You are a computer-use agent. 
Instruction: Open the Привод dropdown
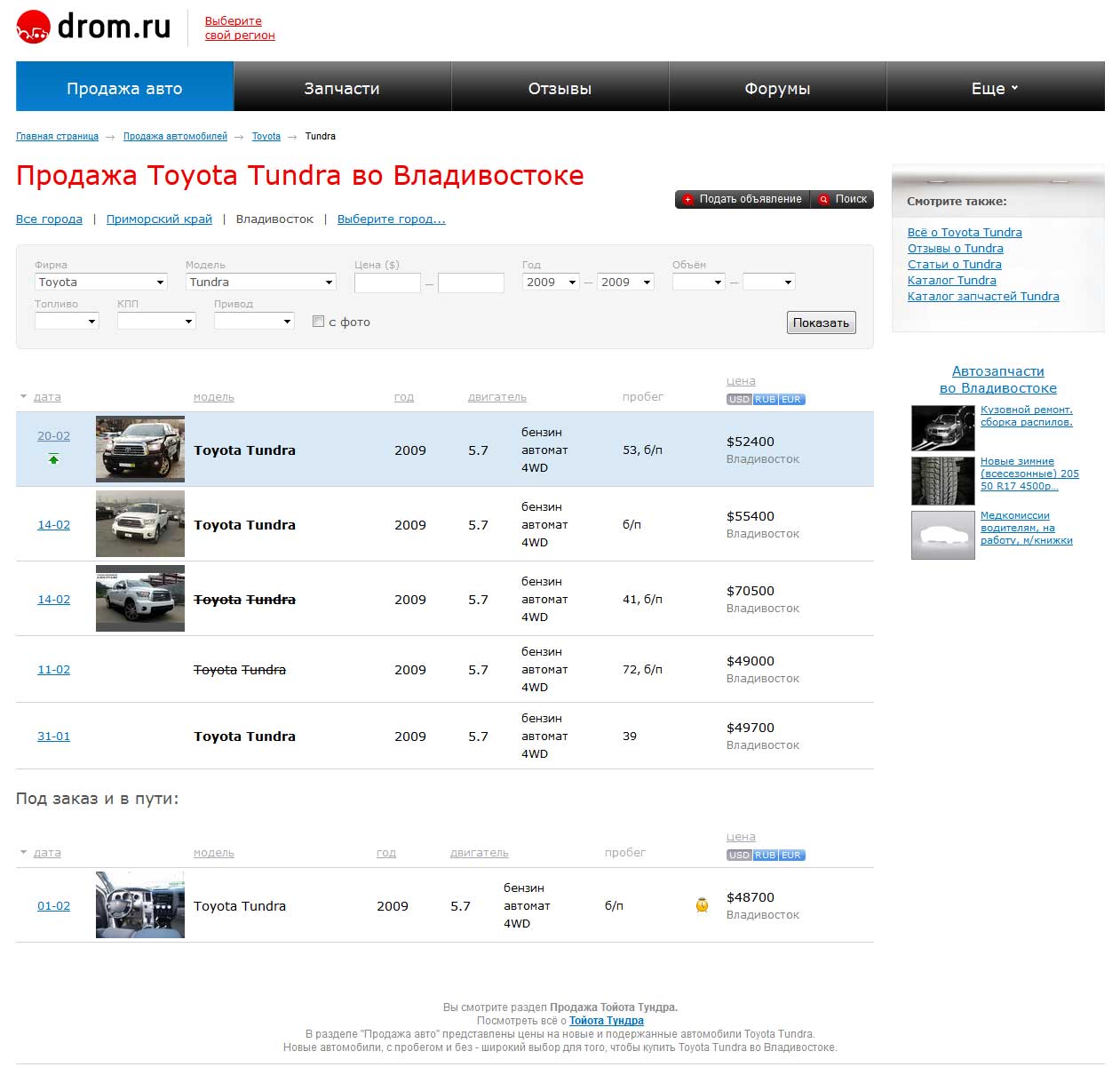(x=254, y=322)
